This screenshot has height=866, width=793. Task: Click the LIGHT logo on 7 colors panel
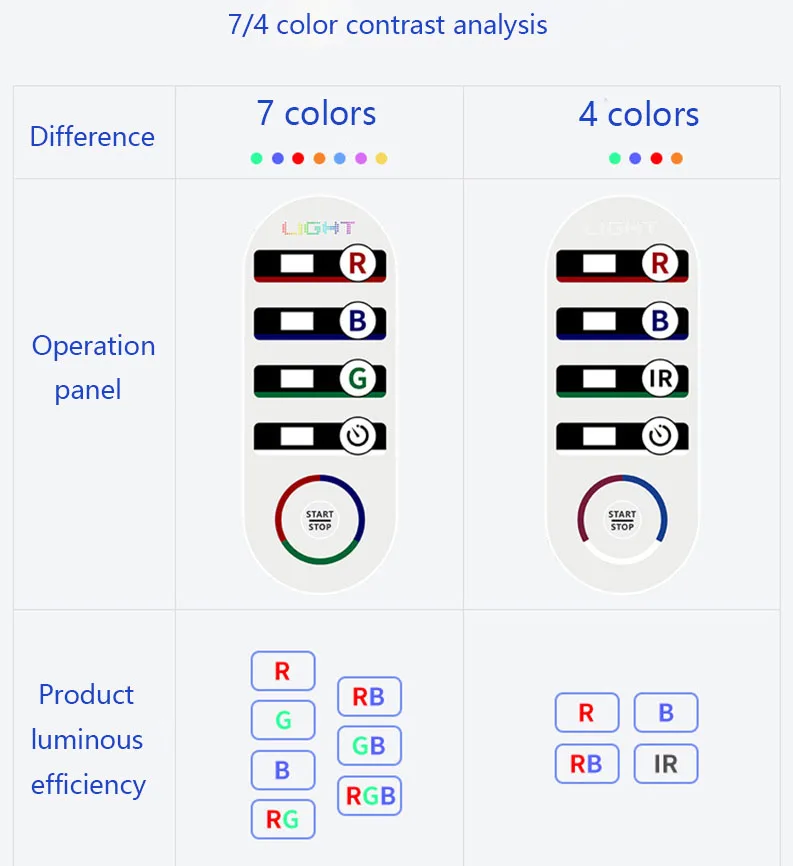(x=318, y=229)
